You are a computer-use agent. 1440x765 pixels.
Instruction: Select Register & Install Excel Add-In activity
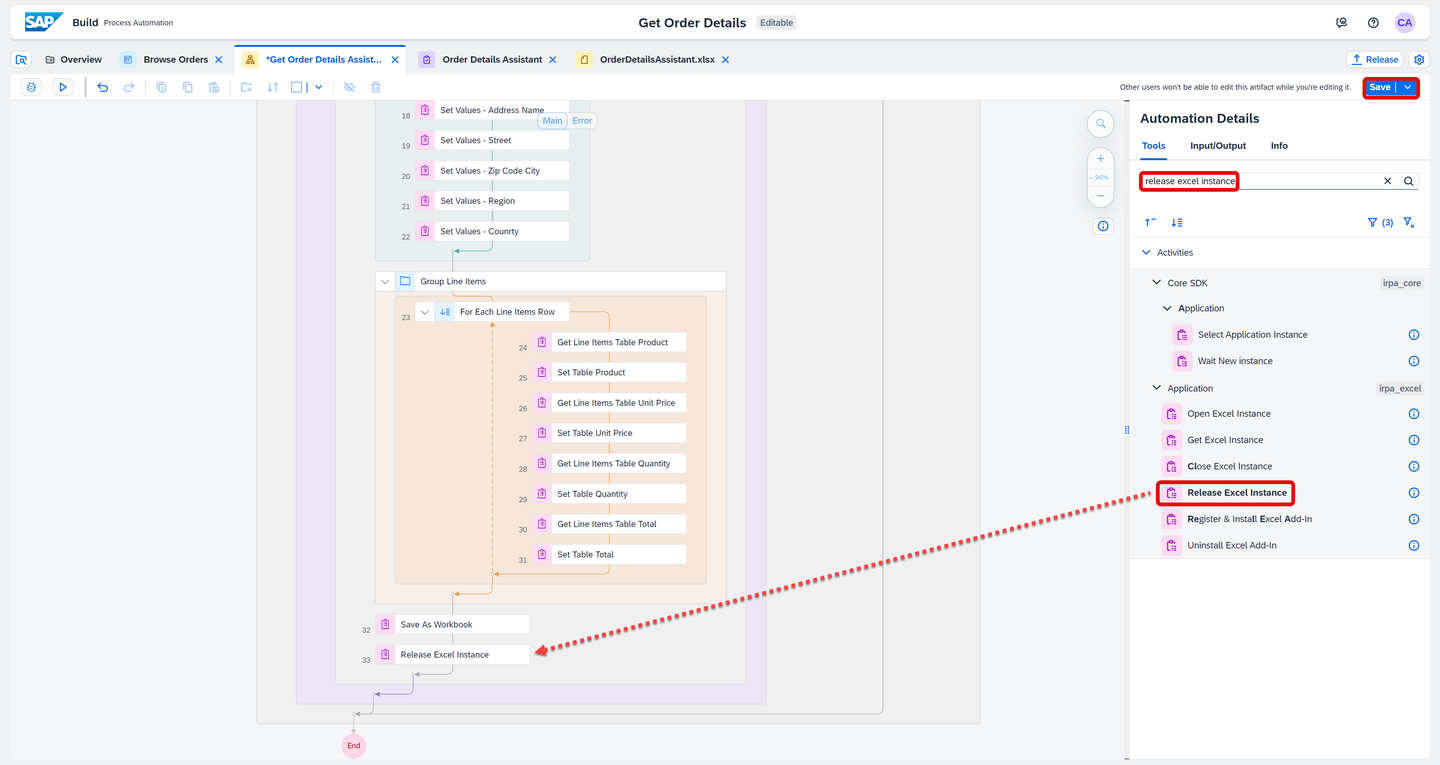click(1249, 519)
